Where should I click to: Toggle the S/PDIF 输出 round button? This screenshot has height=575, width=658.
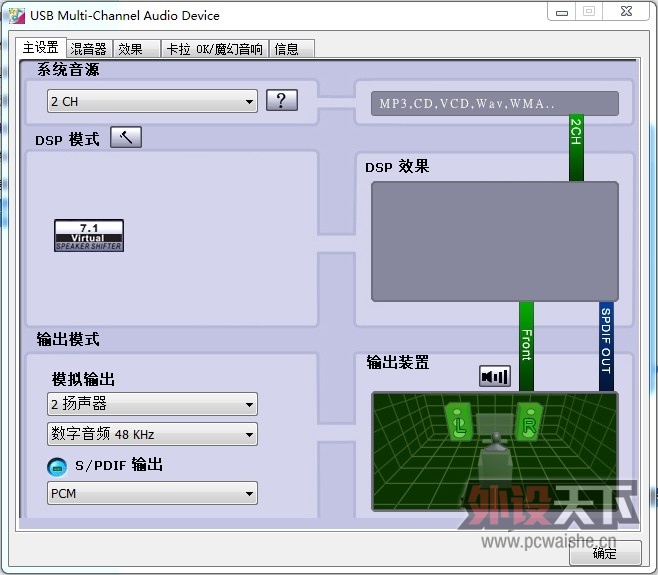[57, 467]
